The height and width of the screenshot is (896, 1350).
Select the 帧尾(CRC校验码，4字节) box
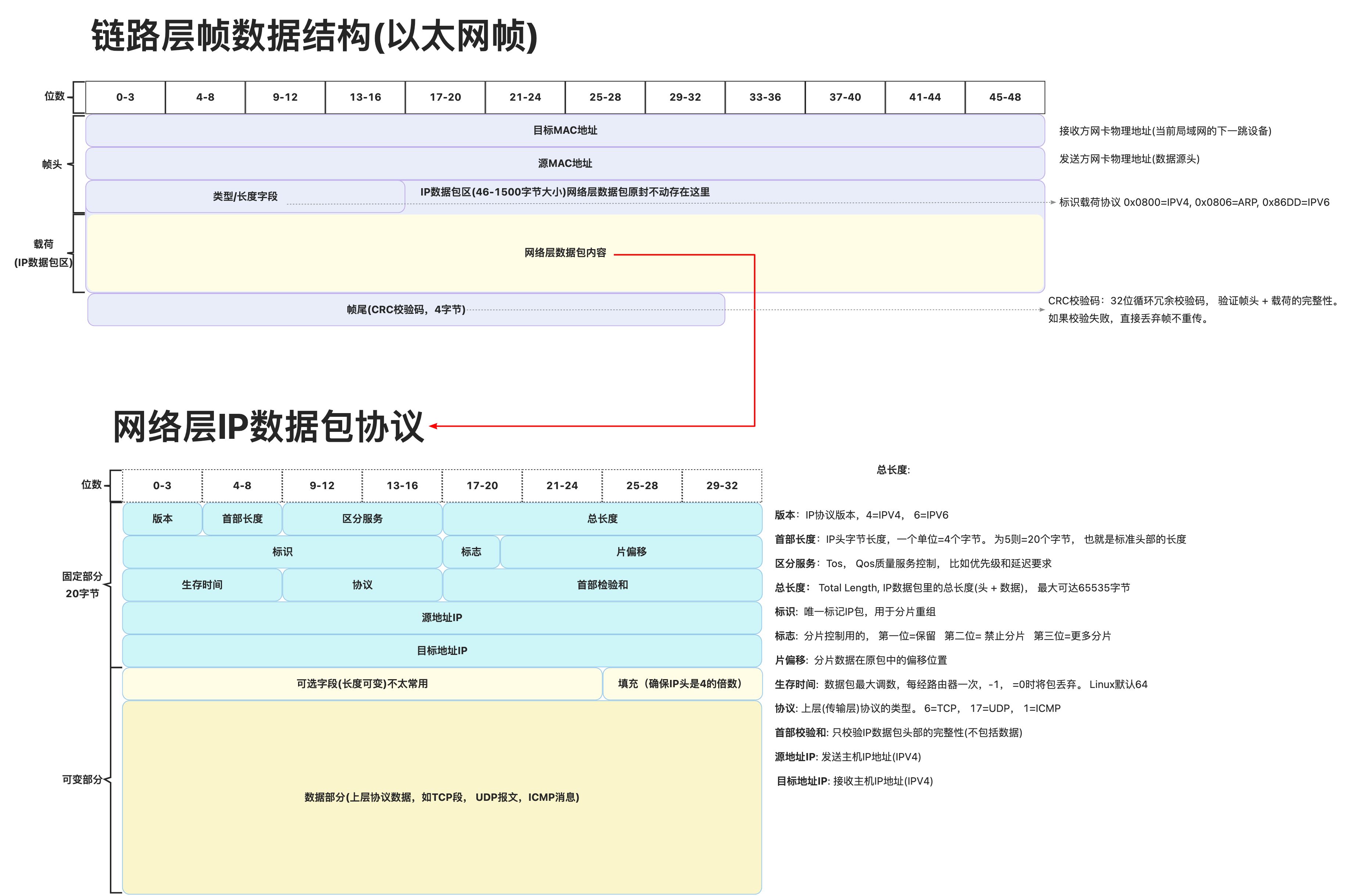(x=406, y=310)
